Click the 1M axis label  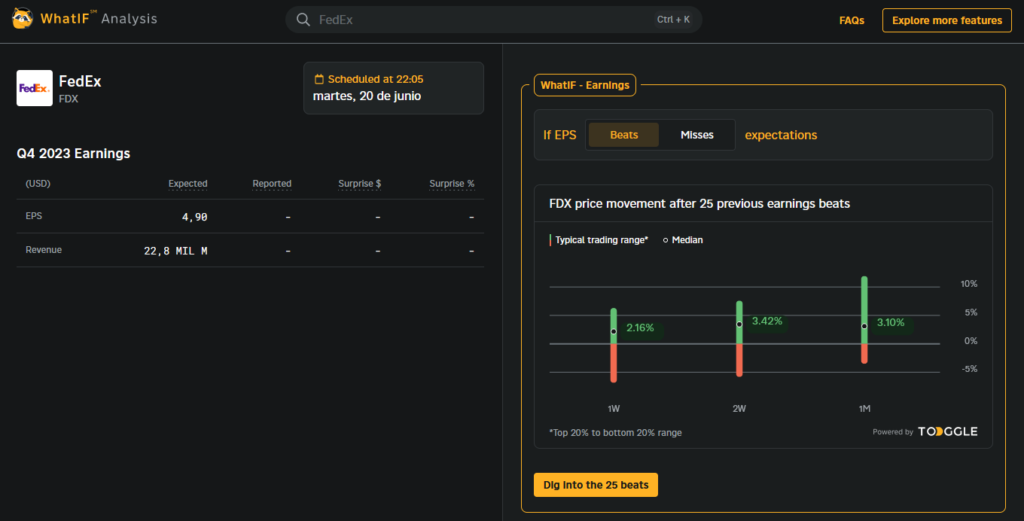(x=865, y=409)
